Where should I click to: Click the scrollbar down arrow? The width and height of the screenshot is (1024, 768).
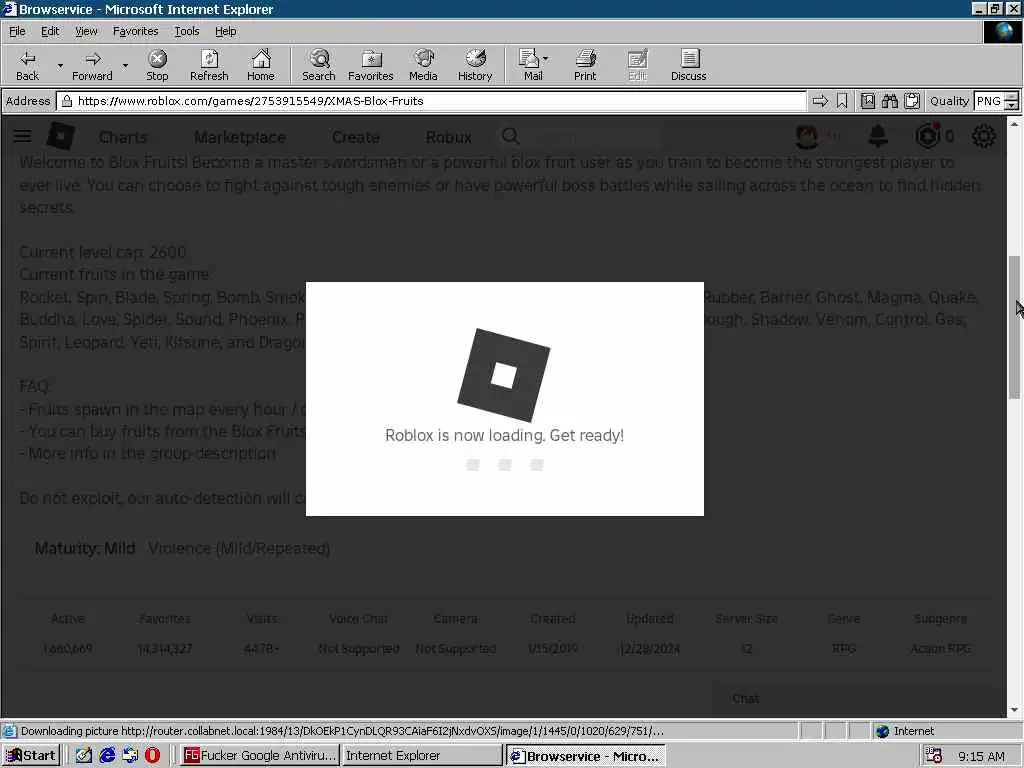coord(1014,710)
